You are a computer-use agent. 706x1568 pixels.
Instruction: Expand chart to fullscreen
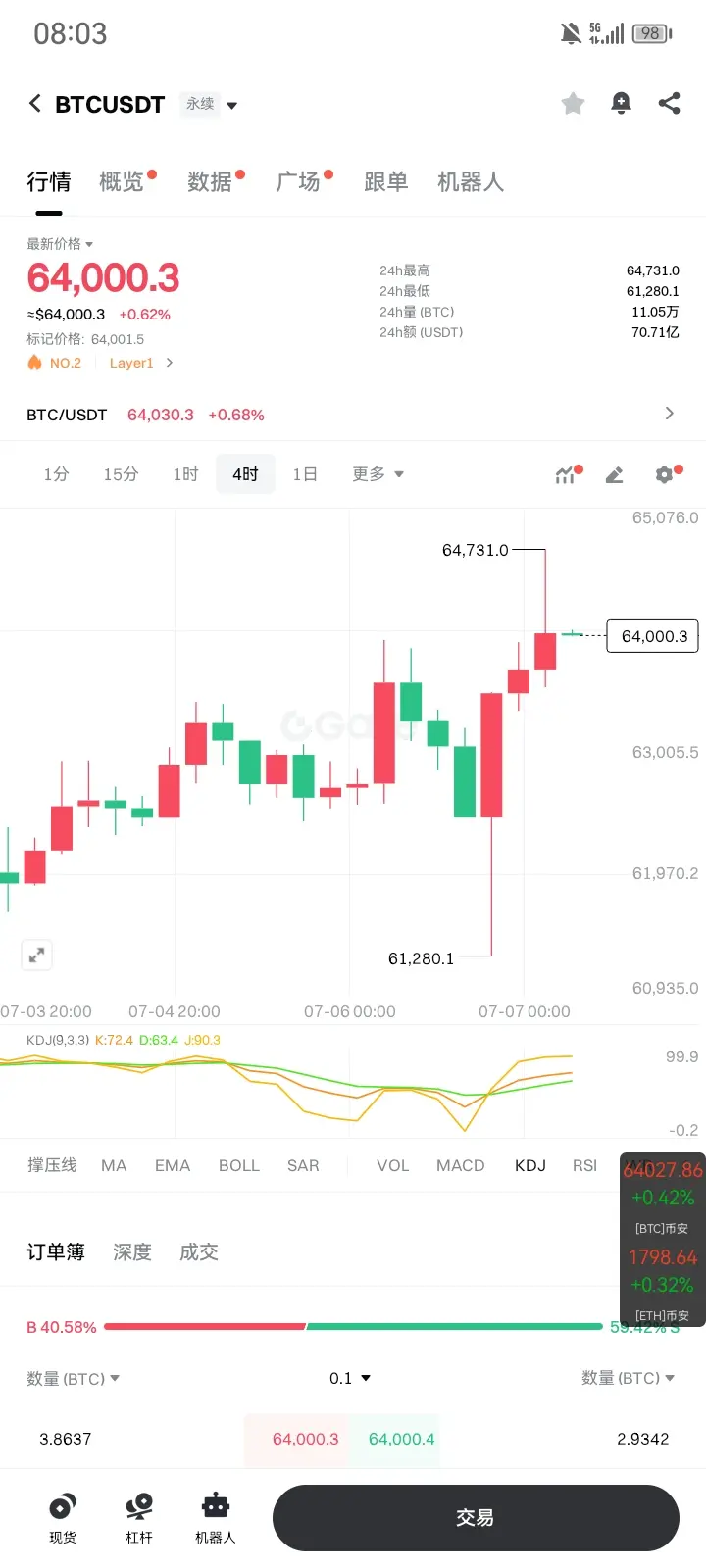(36, 955)
